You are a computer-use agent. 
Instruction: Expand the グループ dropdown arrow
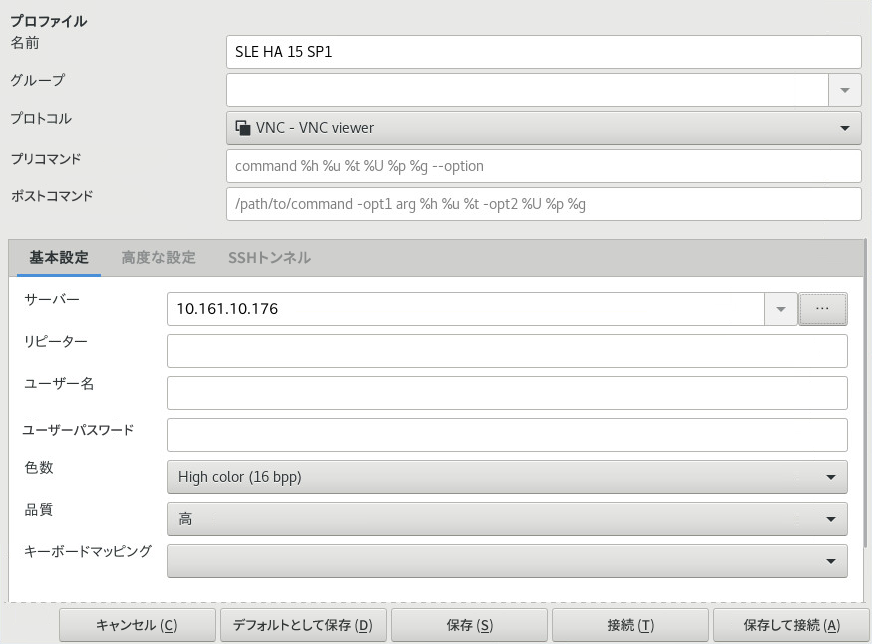(x=845, y=90)
